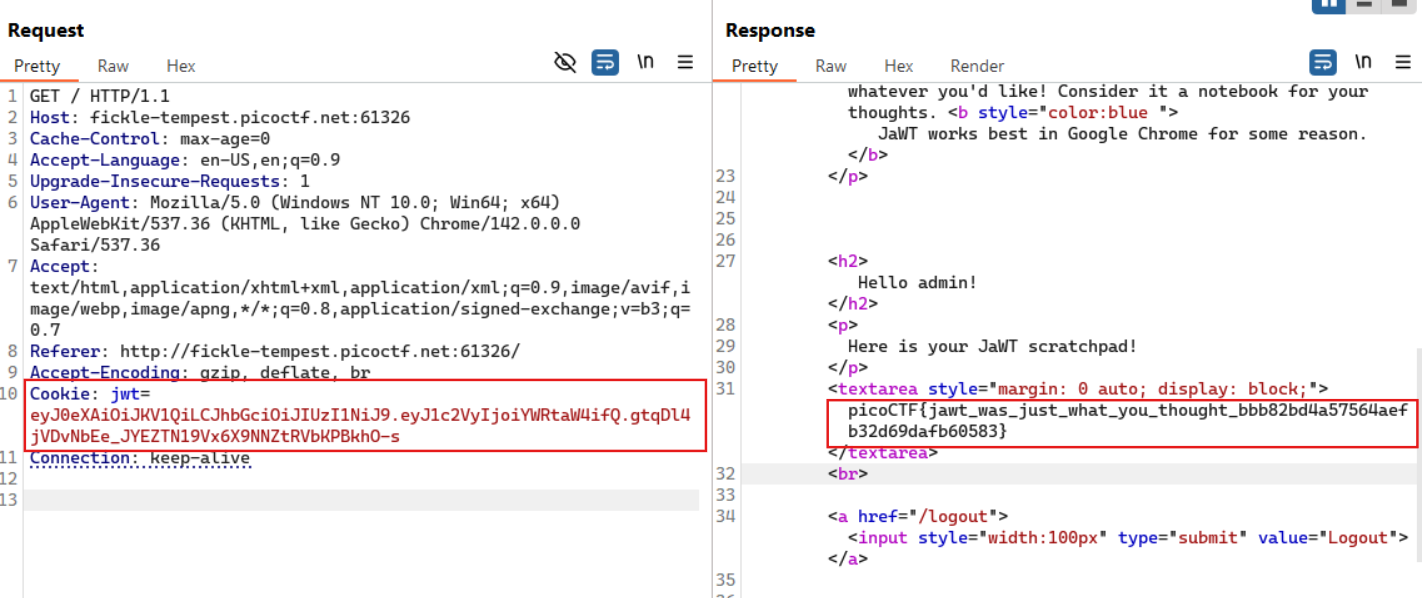Switch Request view to the Hex tab
The height and width of the screenshot is (598, 1422).
(x=181, y=66)
